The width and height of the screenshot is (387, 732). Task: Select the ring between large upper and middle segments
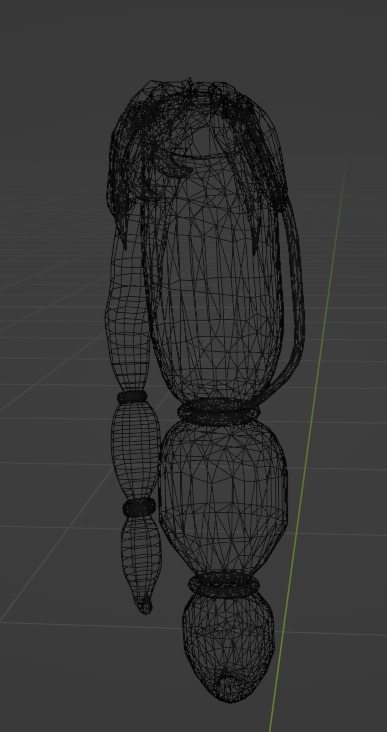pos(218,412)
